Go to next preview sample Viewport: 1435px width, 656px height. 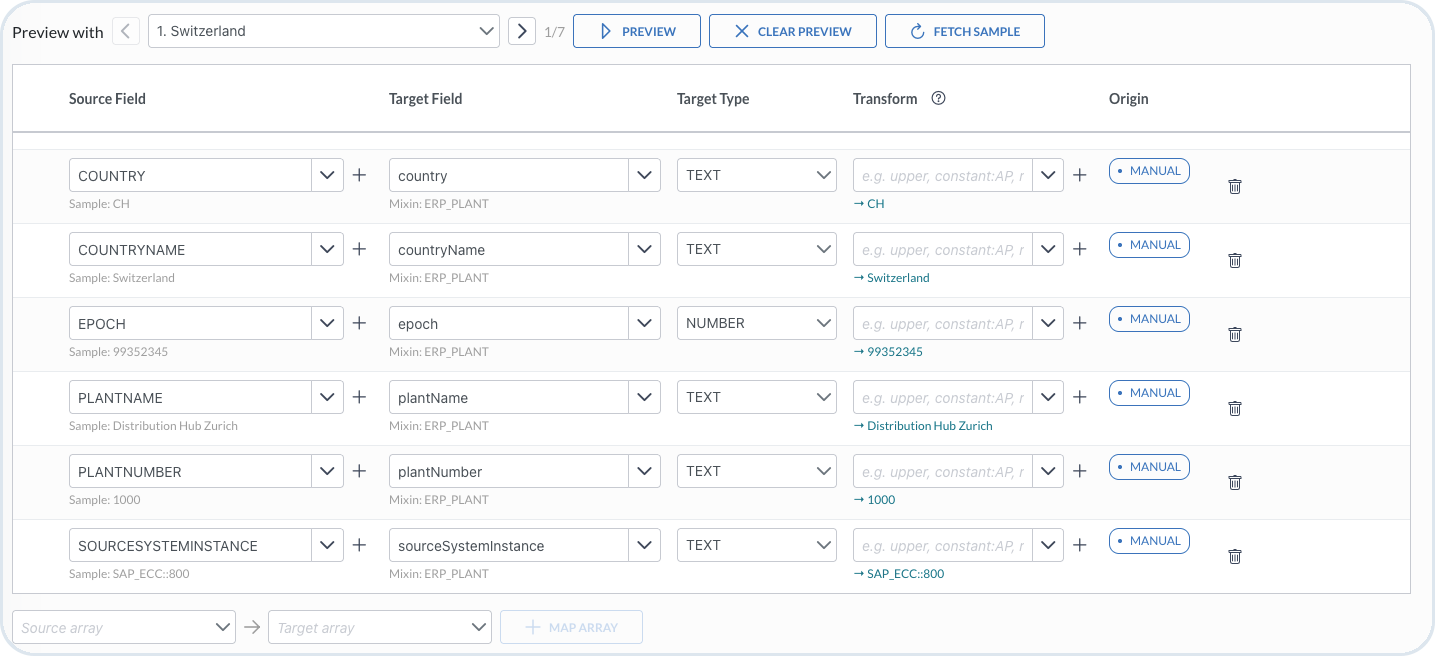(522, 31)
